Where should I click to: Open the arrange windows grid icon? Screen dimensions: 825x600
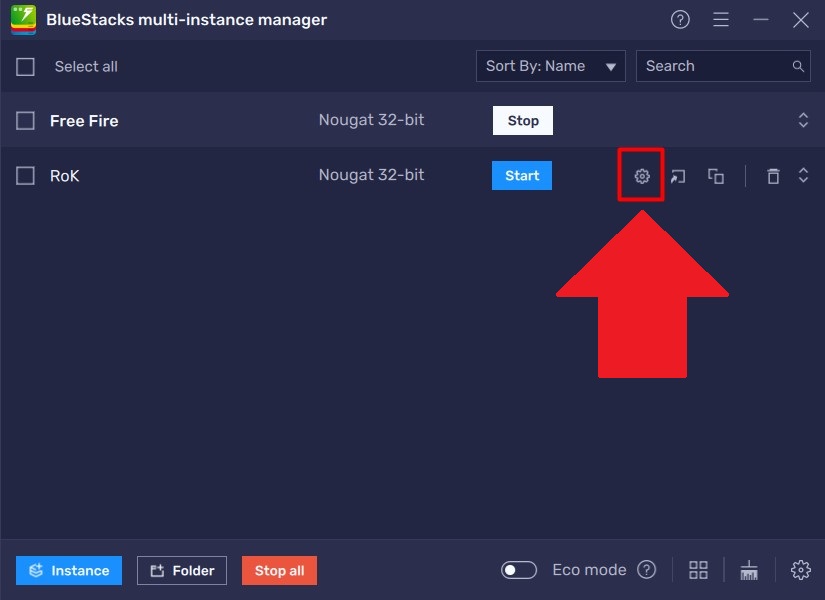click(x=698, y=569)
